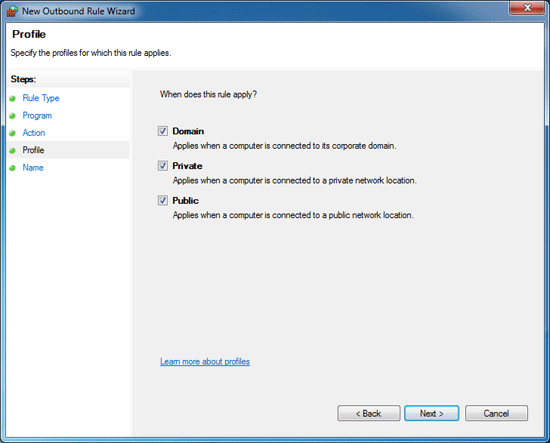Close the New Outbound Rule Wizard window
Image resolution: width=550 pixels, height=443 pixels.
pyautogui.click(x=527, y=8)
